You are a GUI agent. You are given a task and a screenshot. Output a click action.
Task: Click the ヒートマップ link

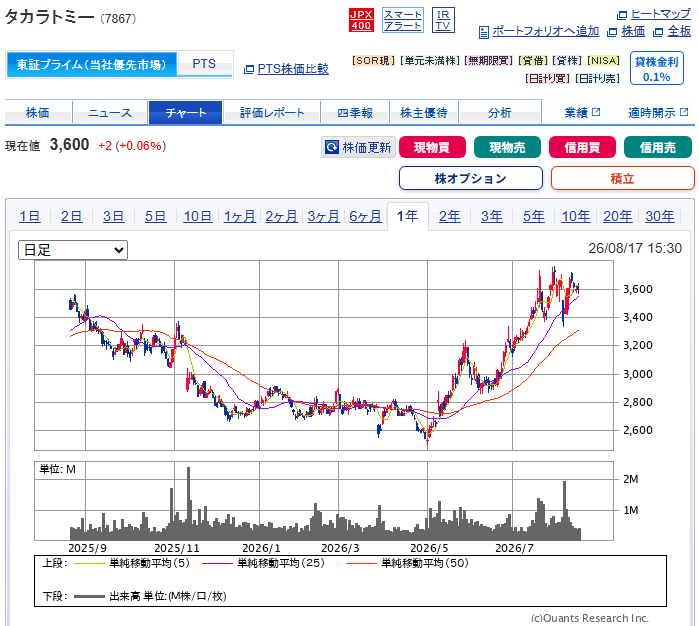click(x=661, y=14)
